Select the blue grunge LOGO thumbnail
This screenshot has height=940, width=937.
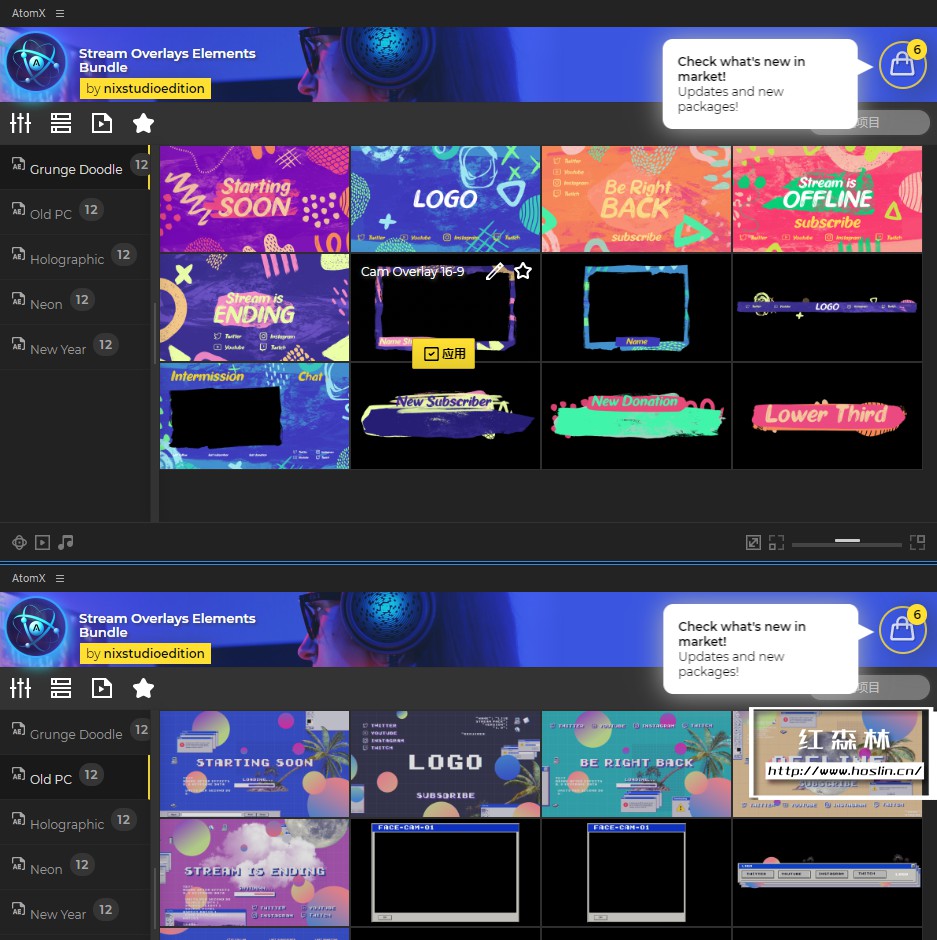tap(445, 199)
